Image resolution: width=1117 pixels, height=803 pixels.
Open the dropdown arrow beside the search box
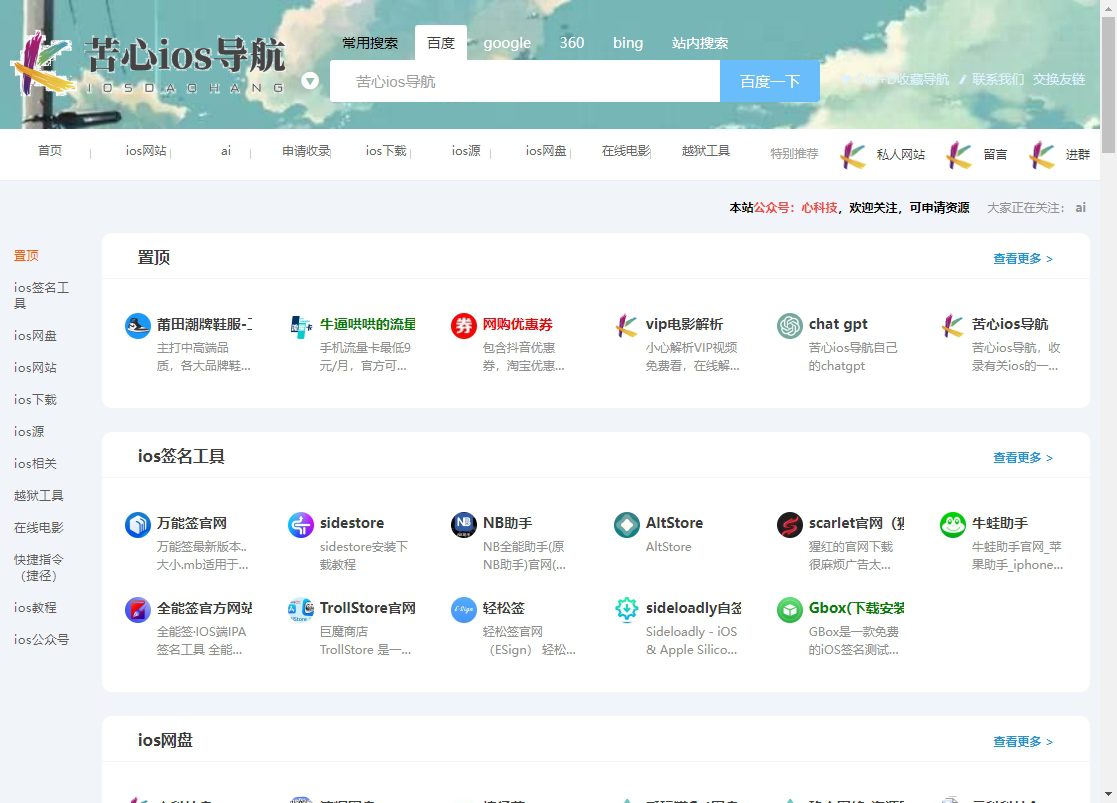coord(310,81)
